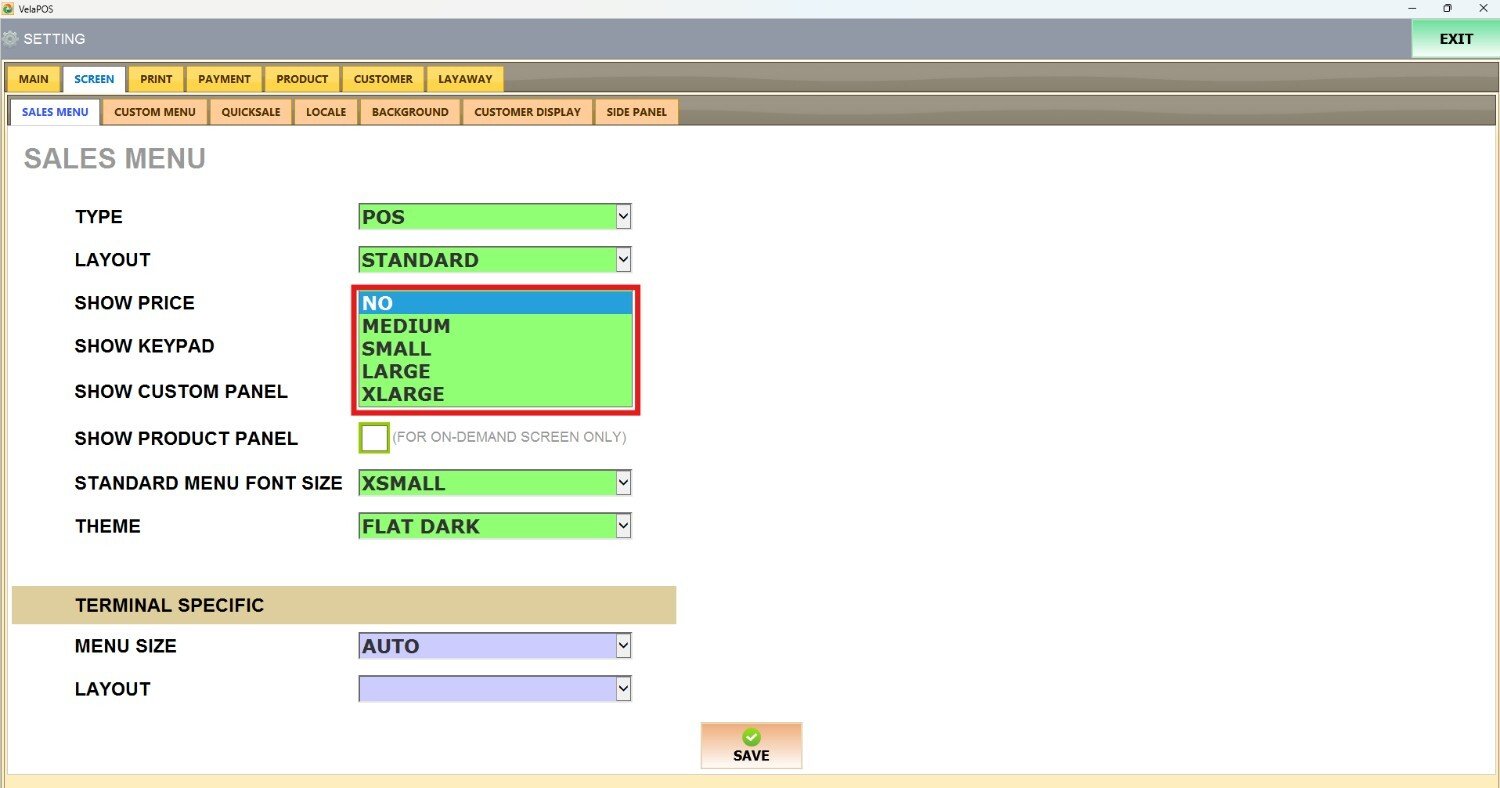1500x788 pixels.
Task: Expand the Standard Menu Font Size dropdown
Action: coord(623,483)
